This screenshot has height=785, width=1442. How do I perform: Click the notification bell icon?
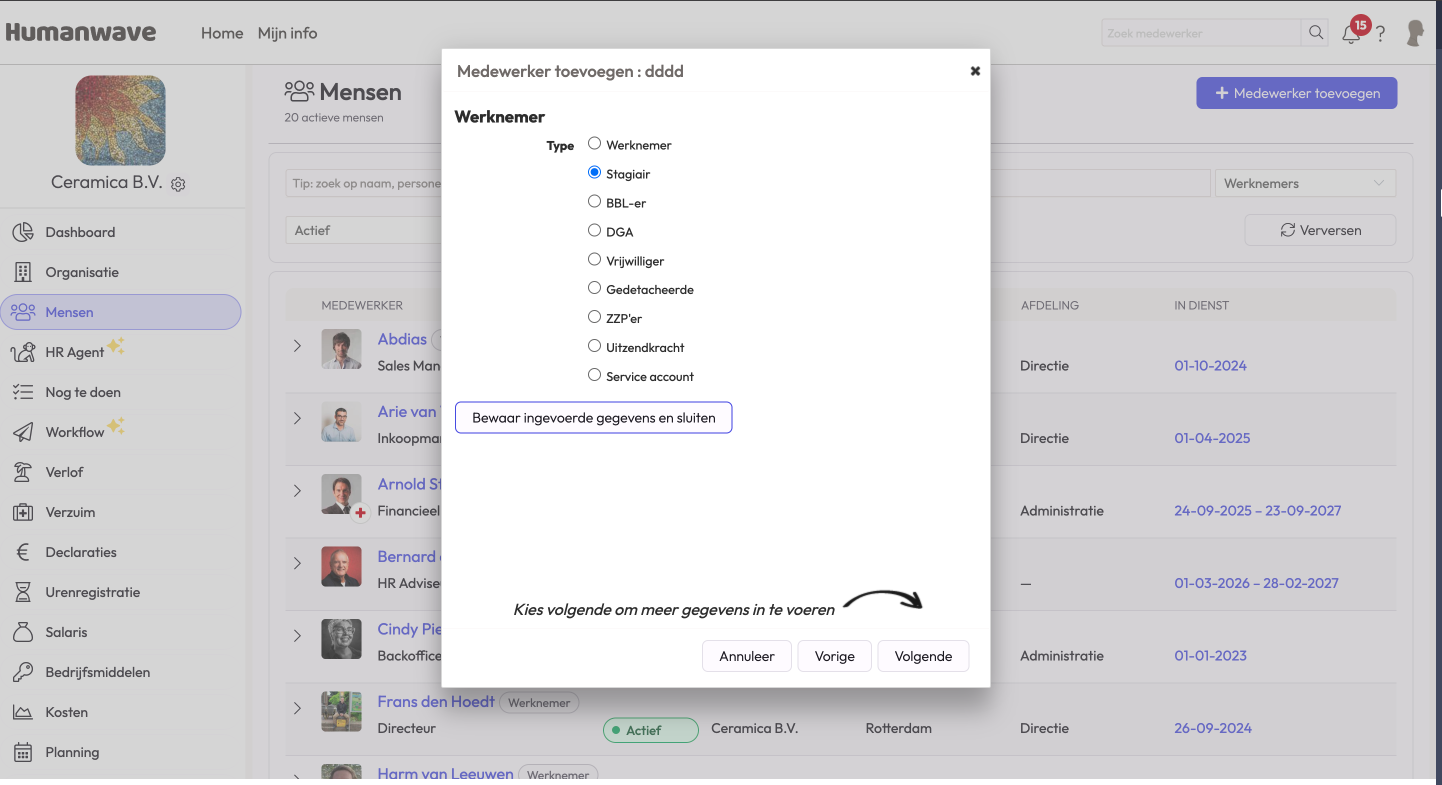pyautogui.click(x=1351, y=34)
